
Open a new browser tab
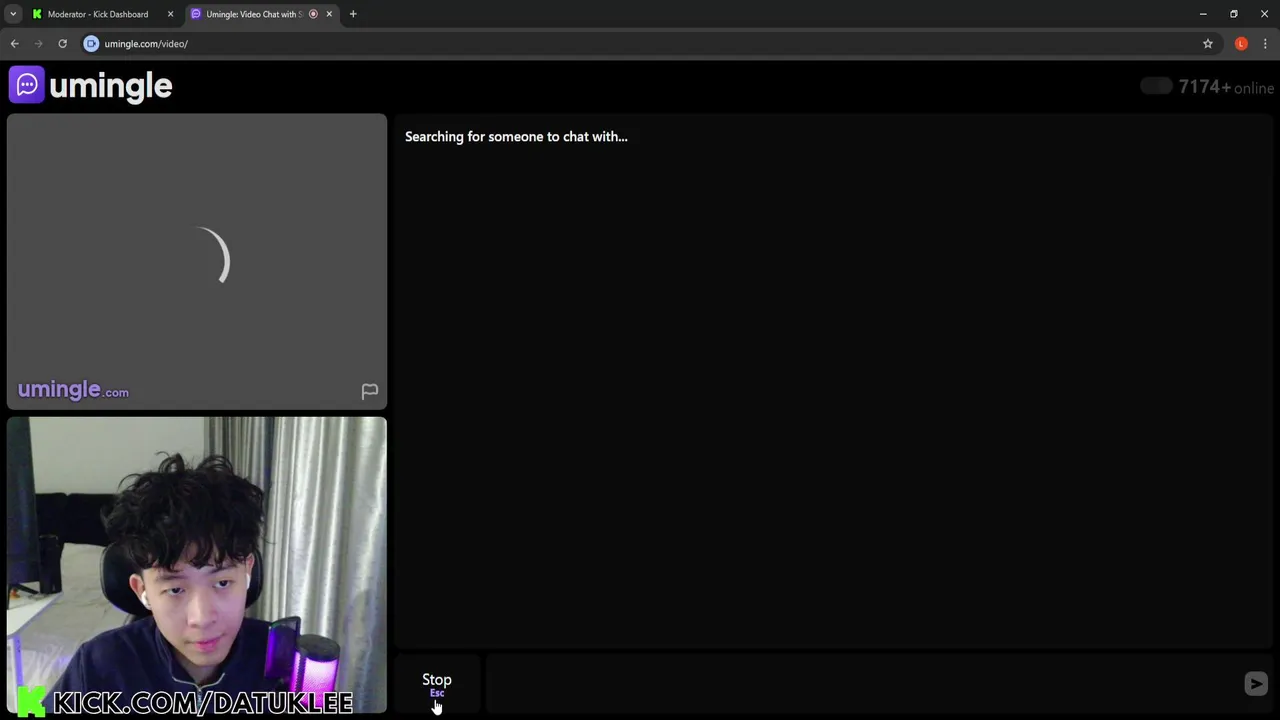(x=353, y=14)
